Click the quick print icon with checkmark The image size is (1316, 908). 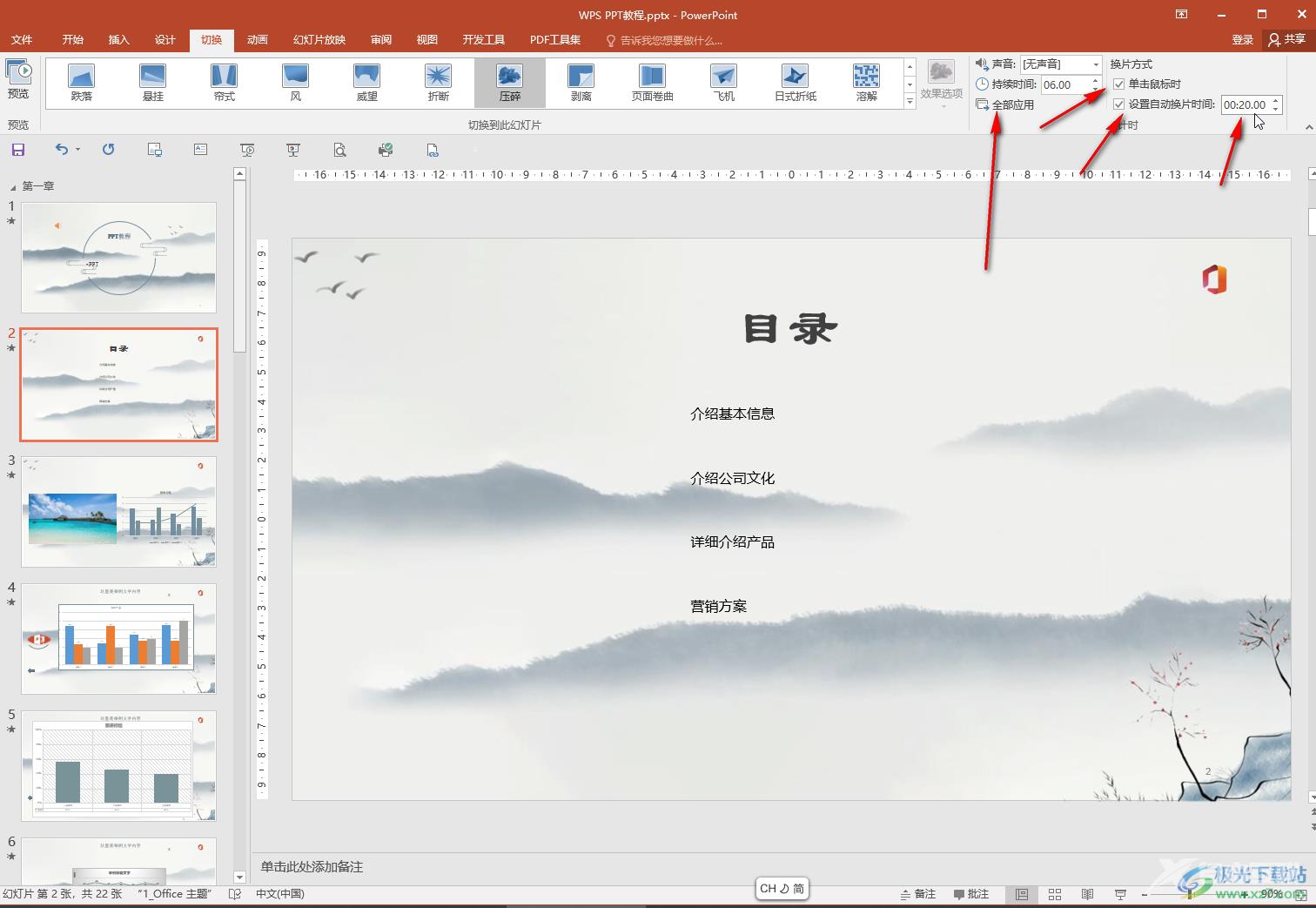(x=386, y=150)
